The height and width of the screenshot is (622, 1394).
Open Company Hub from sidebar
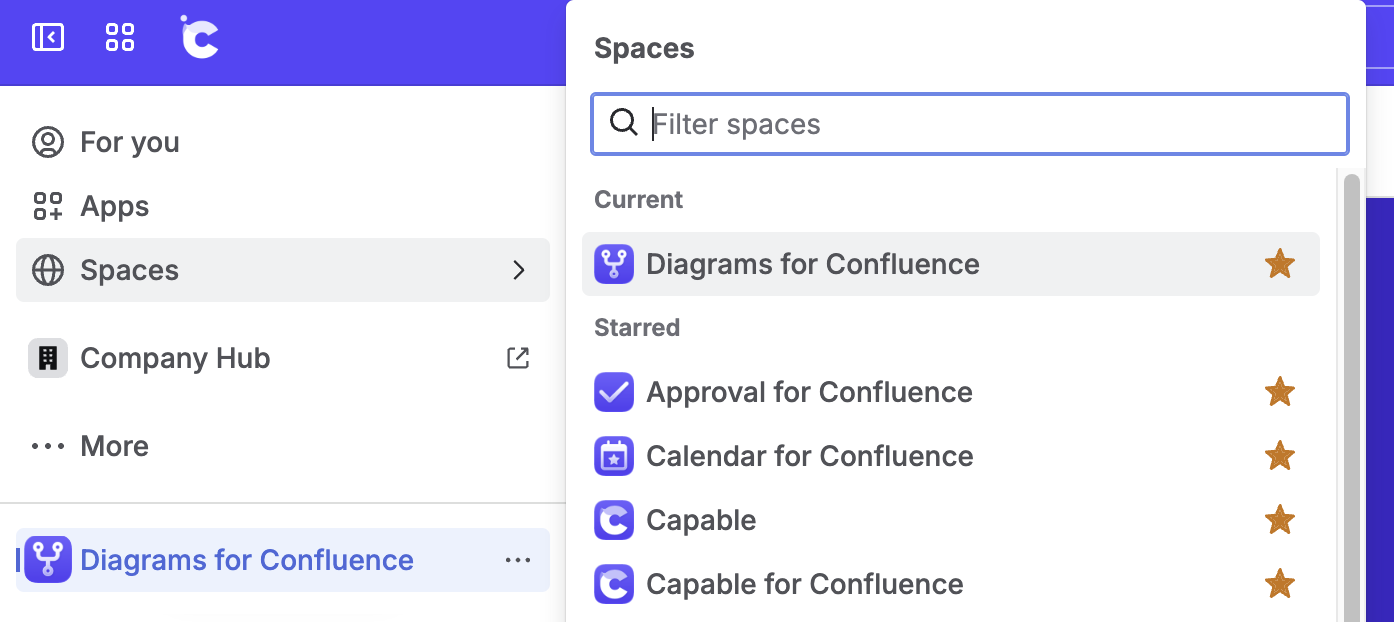(x=175, y=358)
